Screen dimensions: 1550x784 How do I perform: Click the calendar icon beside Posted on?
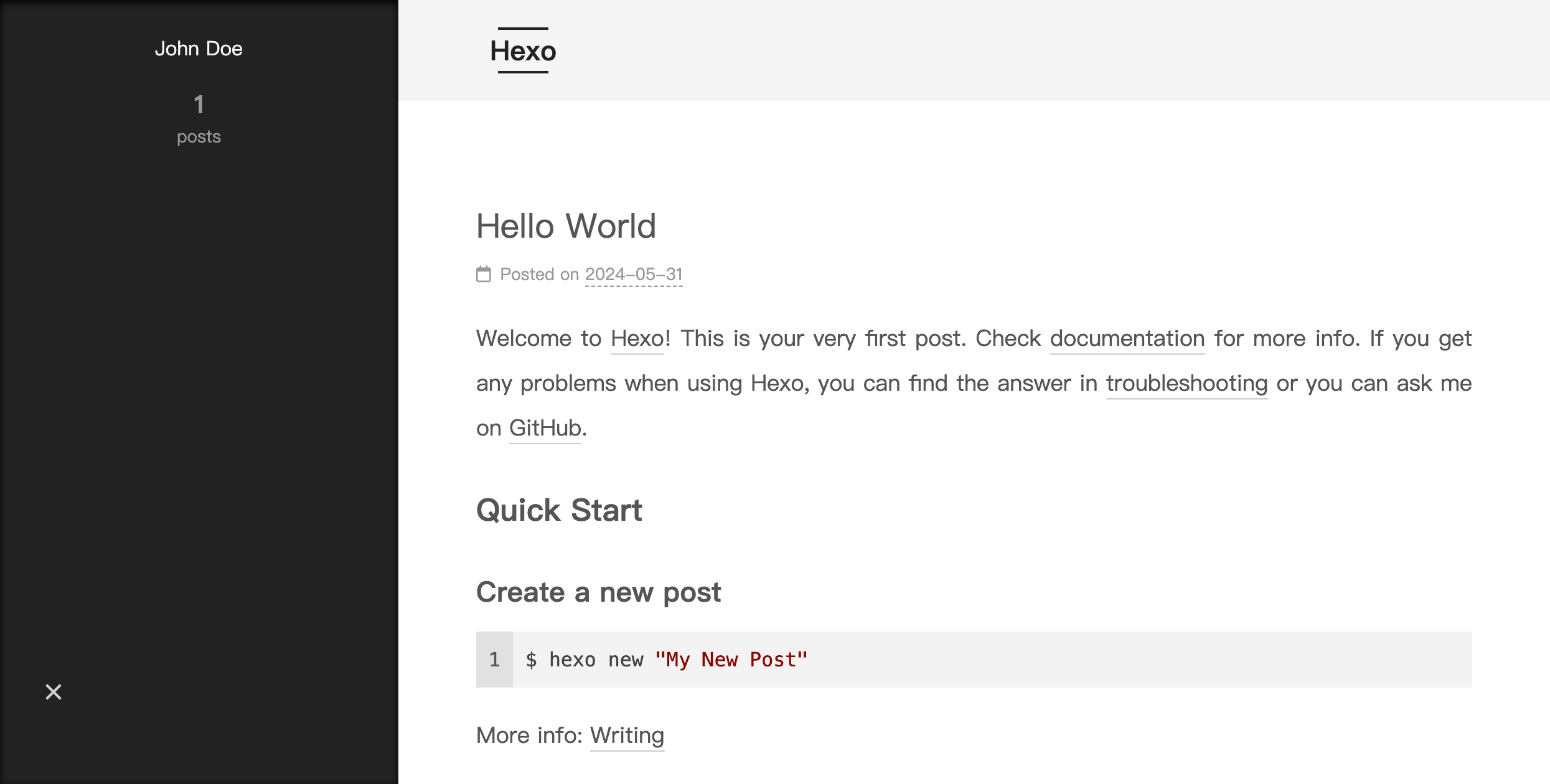[x=484, y=274]
